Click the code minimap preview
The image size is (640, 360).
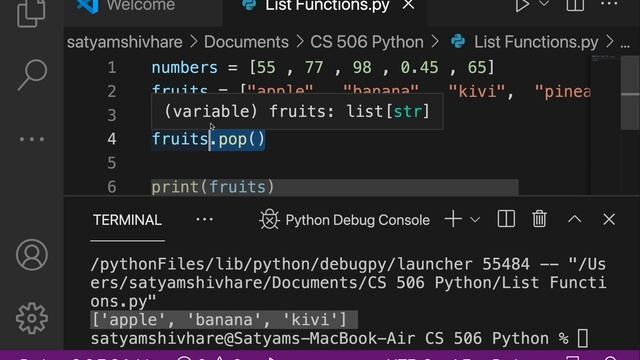(x=605, y=59)
